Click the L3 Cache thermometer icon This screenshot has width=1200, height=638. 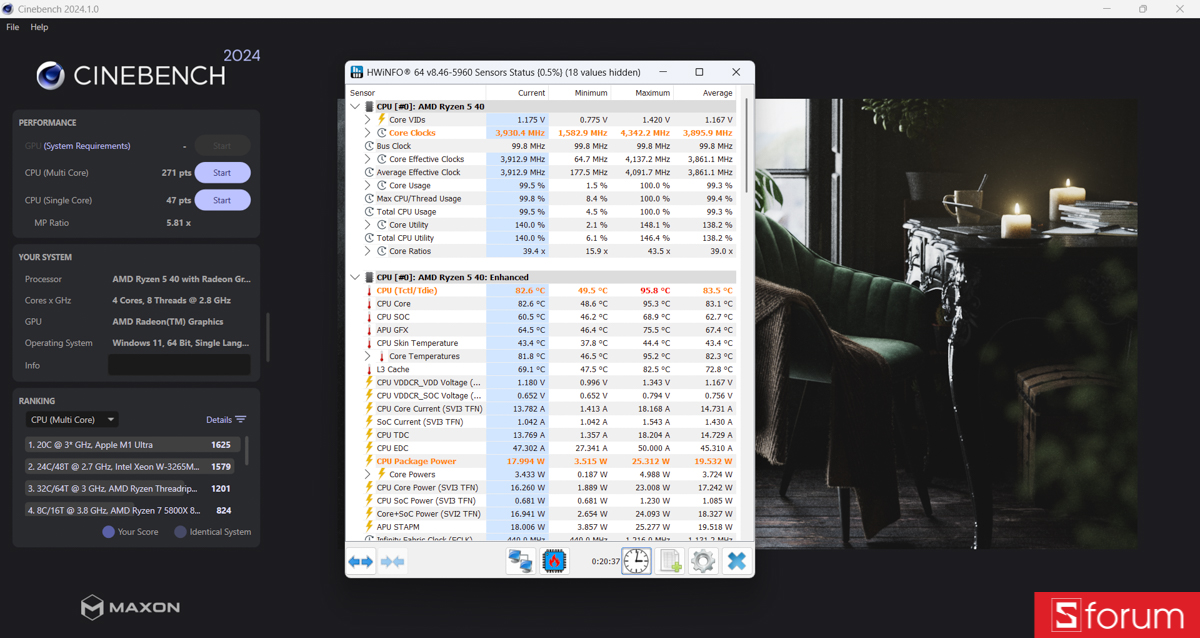[369, 369]
